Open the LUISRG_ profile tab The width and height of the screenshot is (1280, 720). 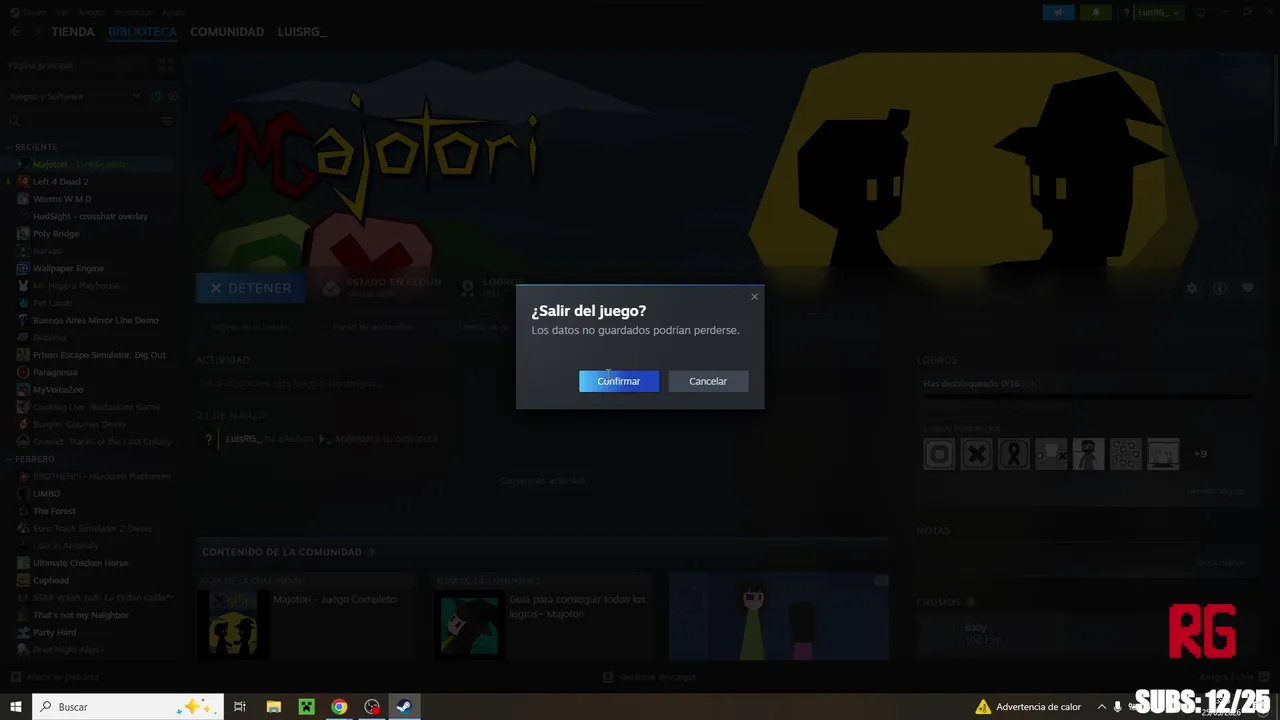[302, 32]
